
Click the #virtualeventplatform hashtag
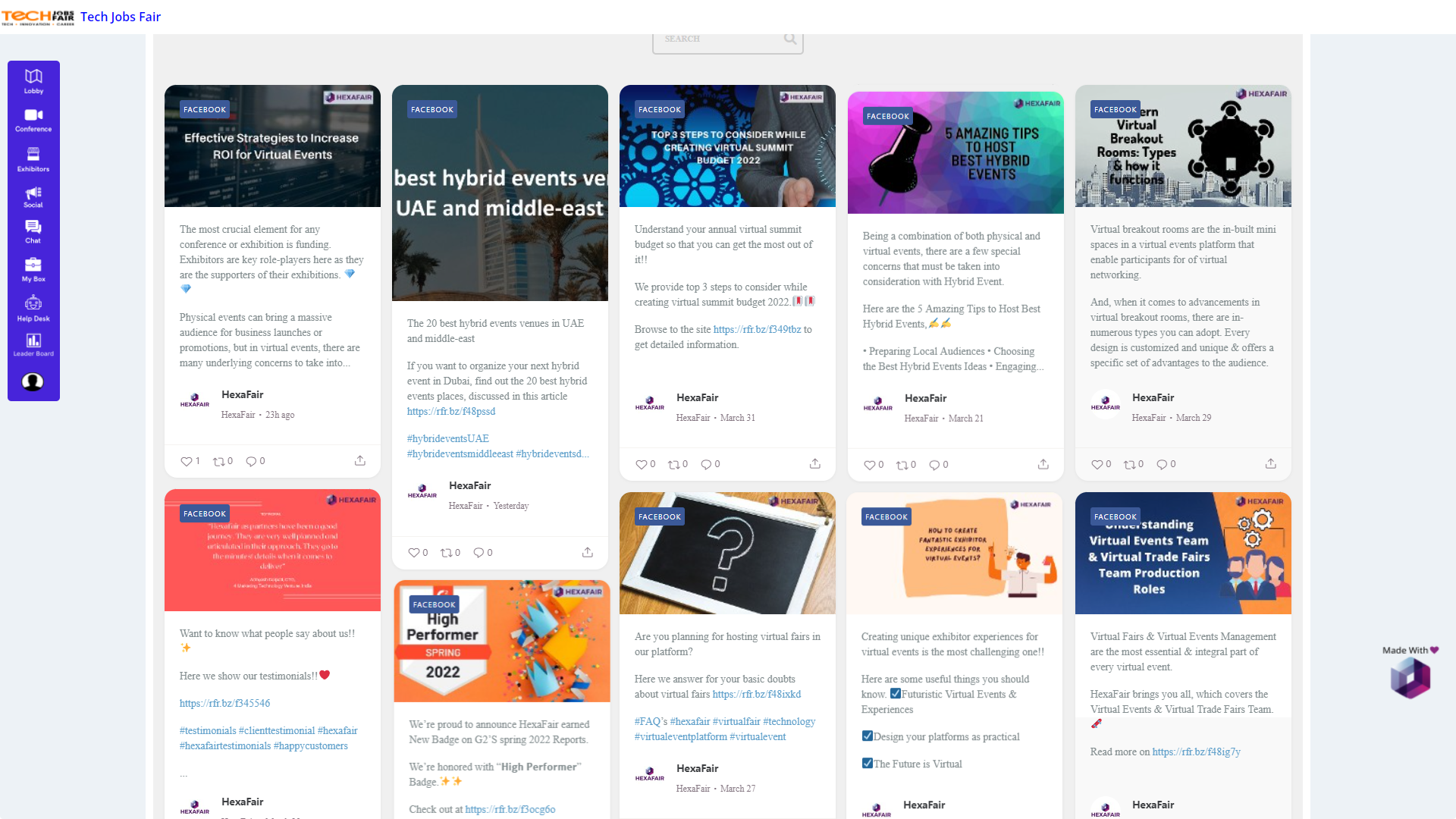[681, 737]
